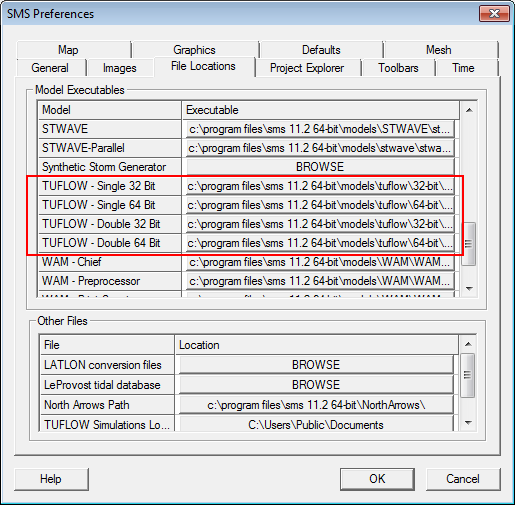This screenshot has width=515, height=505.
Task: Click Other Files scroll up arrow
Action: (x=468, y=344)
